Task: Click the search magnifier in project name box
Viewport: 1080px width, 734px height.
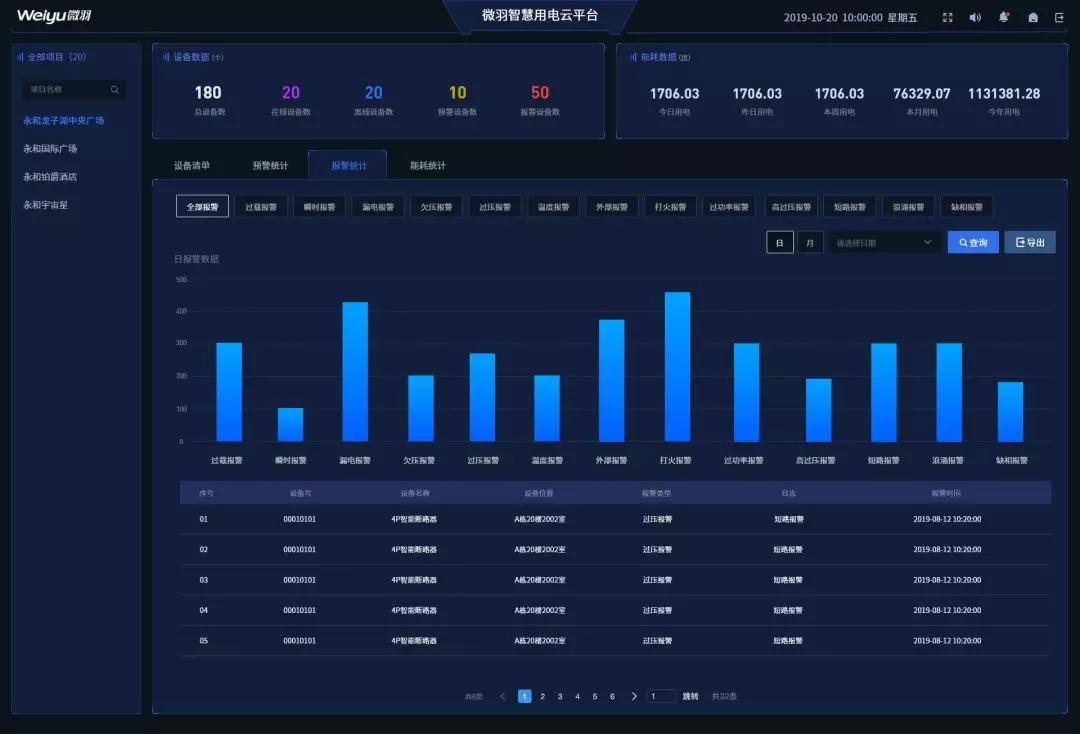Action: tap(114, 90)
